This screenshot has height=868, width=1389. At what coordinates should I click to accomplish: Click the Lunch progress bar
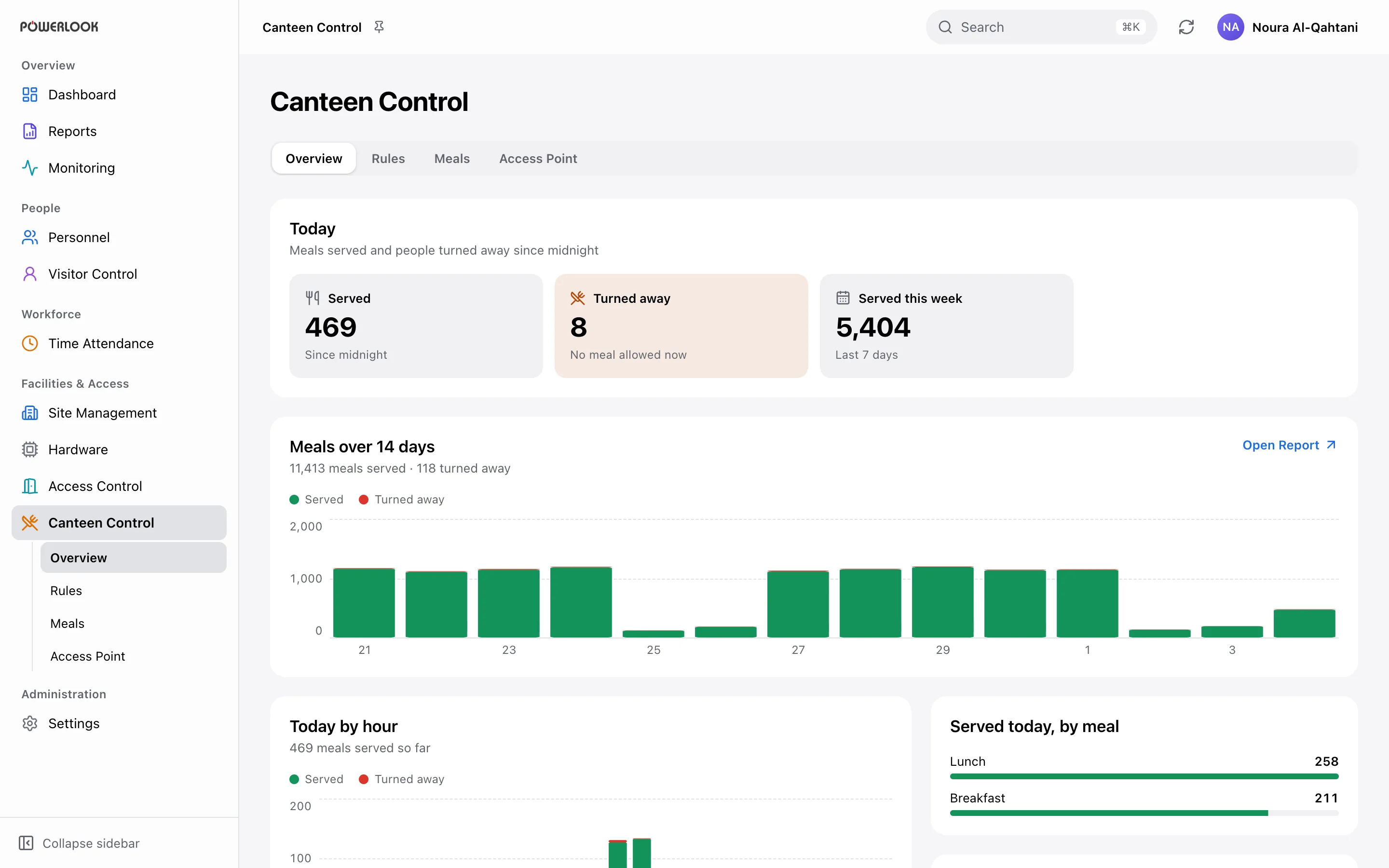pyautogui.click(x=1144, y=777)
